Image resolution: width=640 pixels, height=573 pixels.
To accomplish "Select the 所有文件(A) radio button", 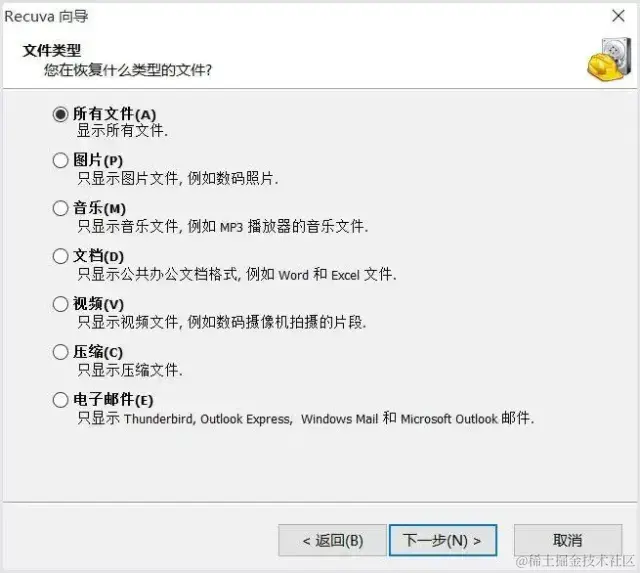I will 60,114.
